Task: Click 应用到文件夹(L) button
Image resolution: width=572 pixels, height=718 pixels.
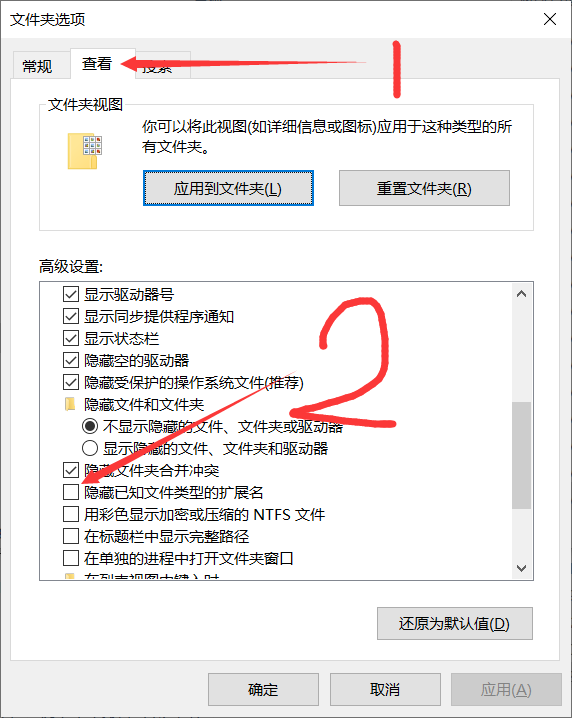Action: (228, 188)
